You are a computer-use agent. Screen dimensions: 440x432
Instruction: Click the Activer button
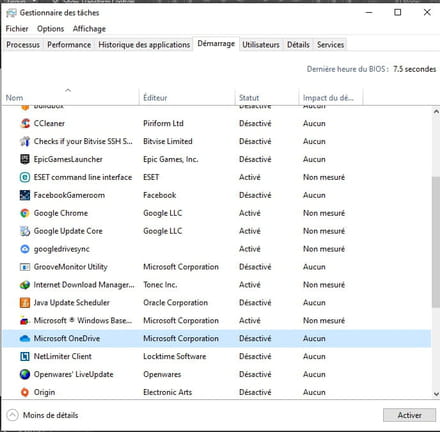[409, 415]
